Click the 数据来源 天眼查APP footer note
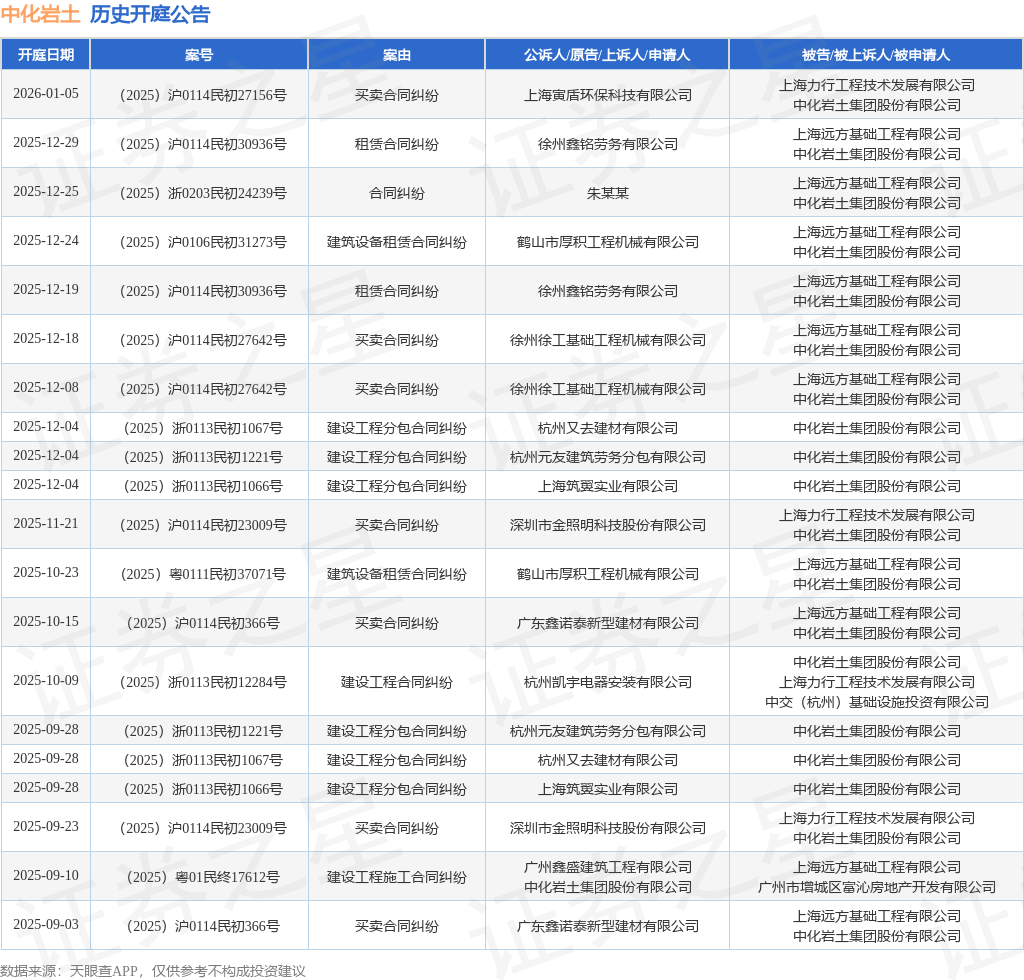Viewport: 1024px width, 980px height. (153, 971)
